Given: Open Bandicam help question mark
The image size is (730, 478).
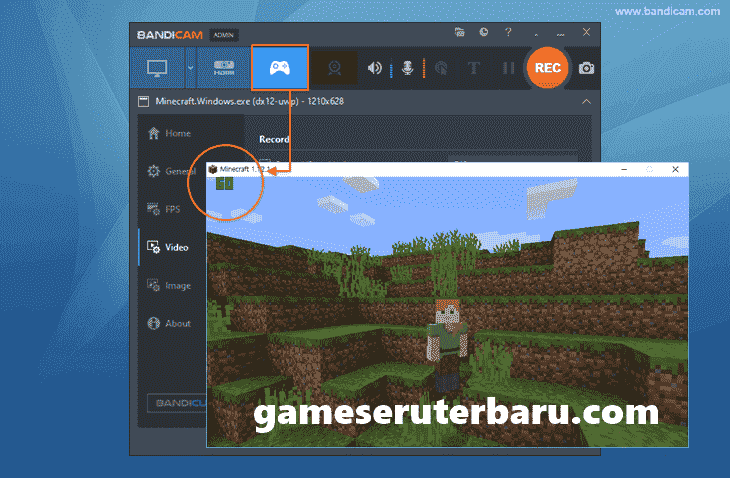Looking at the screenshot, I should tap(508, 32).
